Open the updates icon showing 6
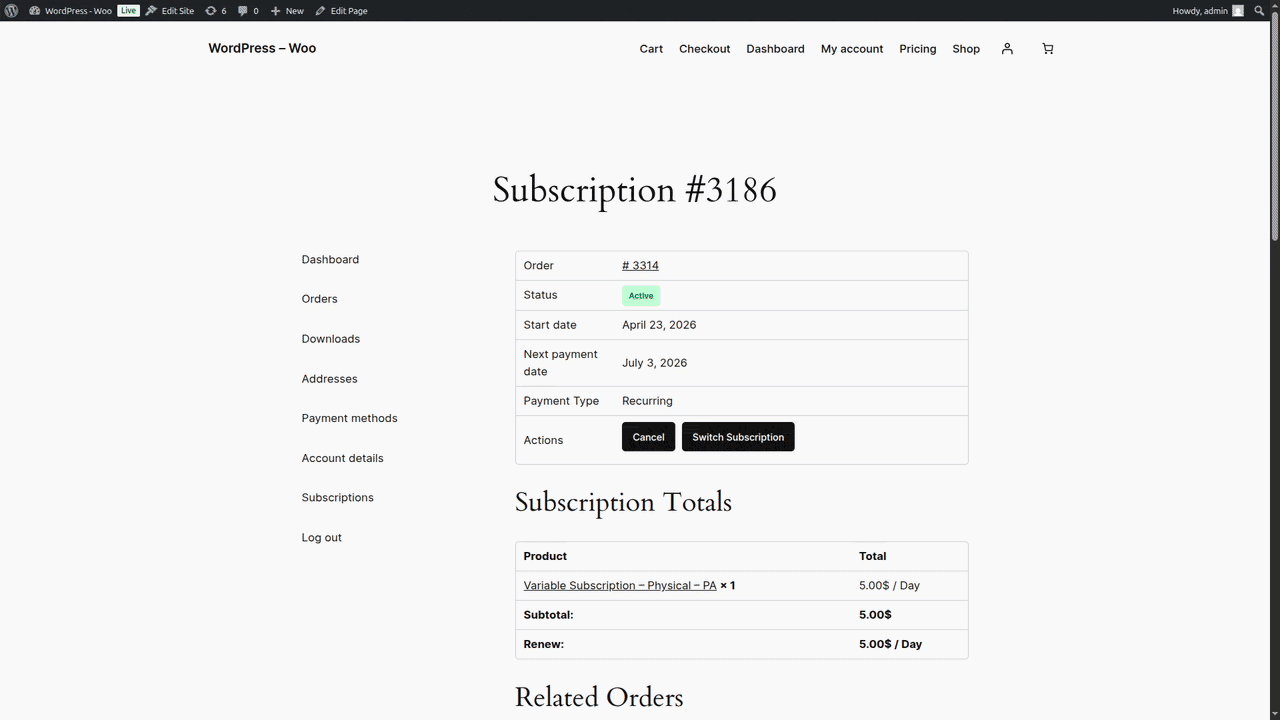 (x=215, y=10)
